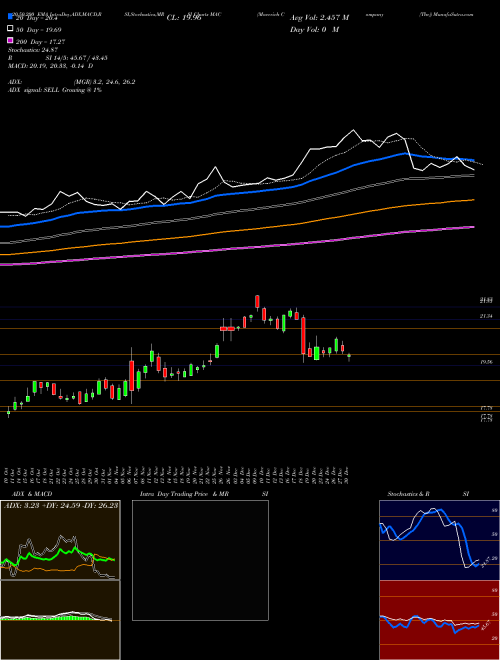Select the '50 Day = 19.69' legend text
500x660 pixels.
click(x=38, y=29)
